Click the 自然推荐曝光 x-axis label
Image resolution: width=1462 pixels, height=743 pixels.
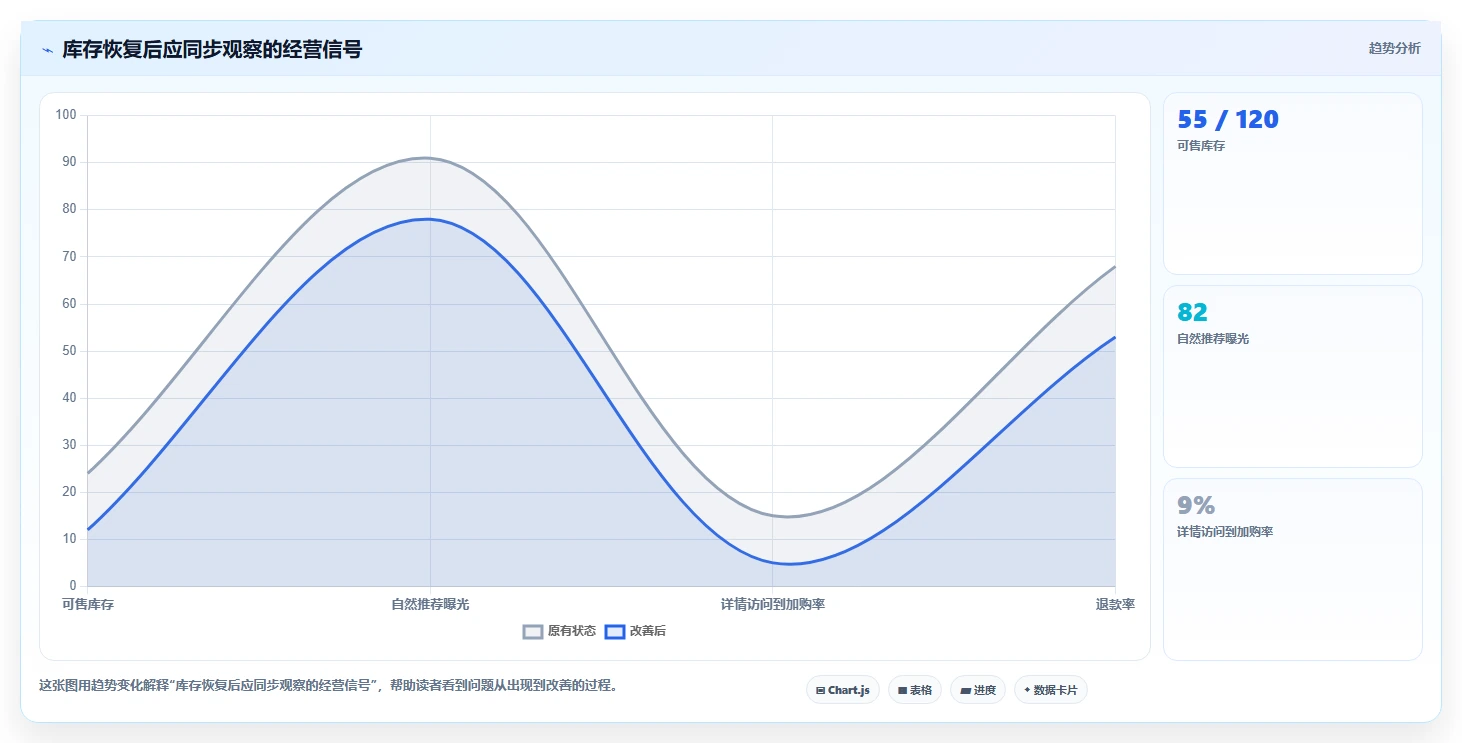[x=430, y=604]
